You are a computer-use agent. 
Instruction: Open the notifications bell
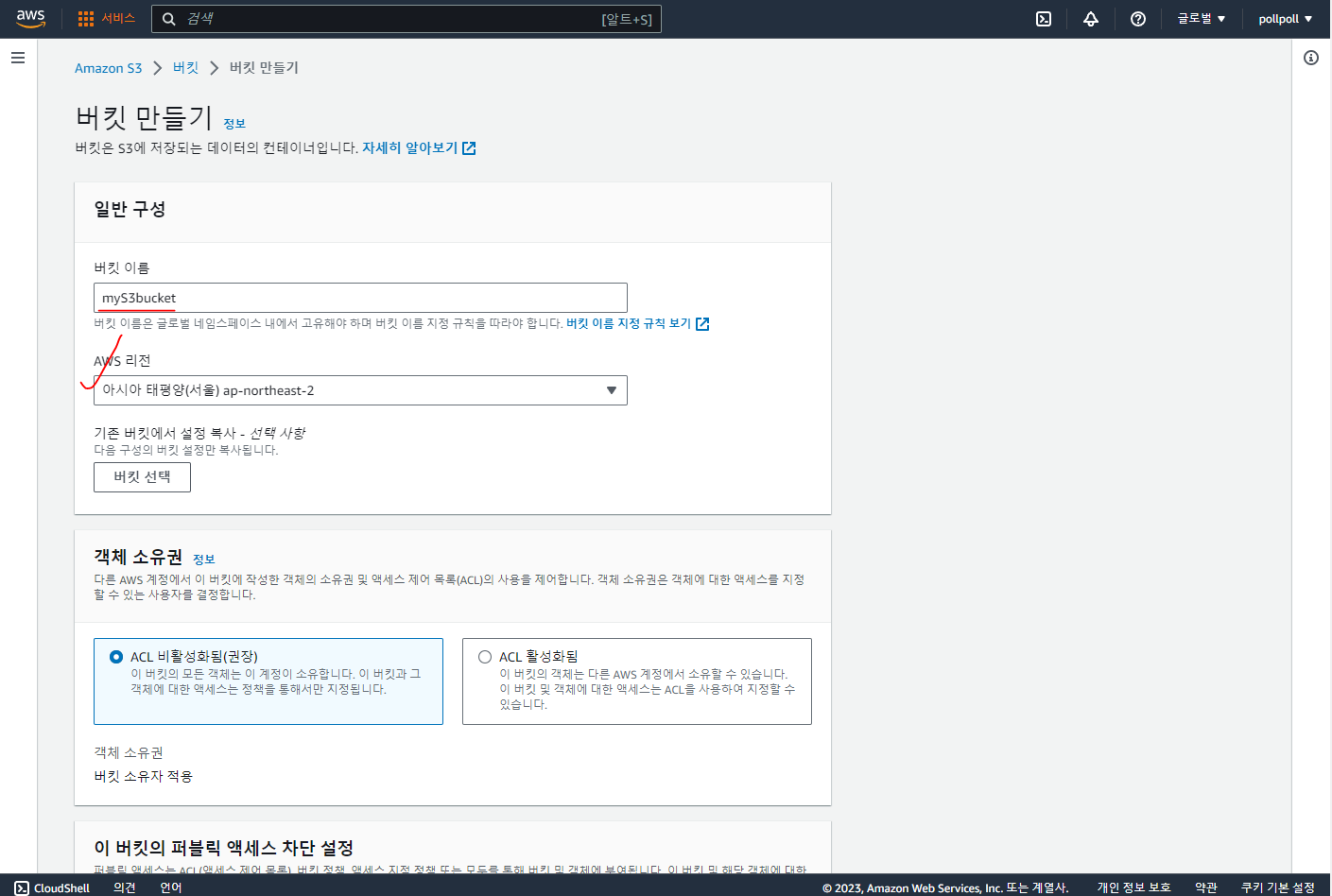pos(1091,19)
